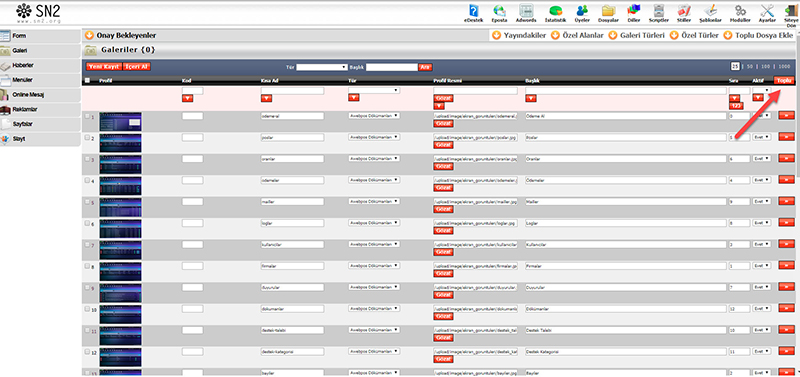Go to the Özel Türler link
This screenshot has height=377, width=800.
[x=699, y=36]
